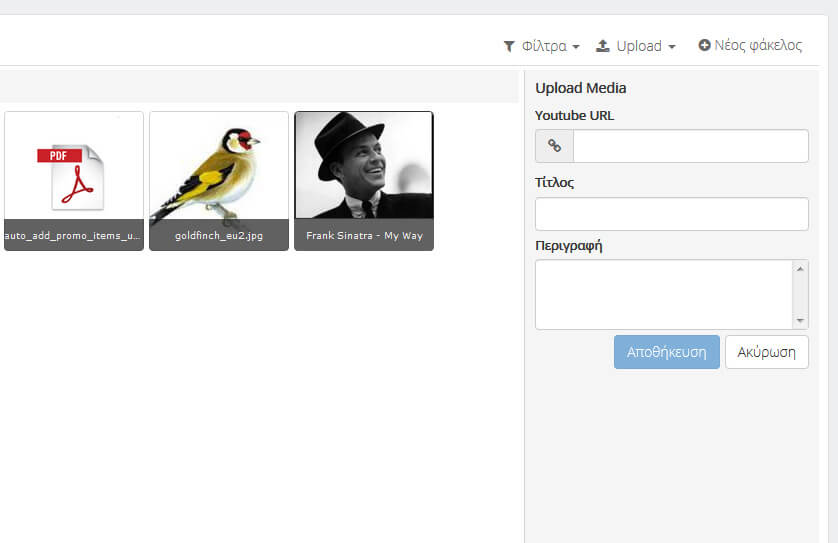Click the caret arrow next to Upload
The width and height of the screenshot is (838, 543).
coord(672,47)
